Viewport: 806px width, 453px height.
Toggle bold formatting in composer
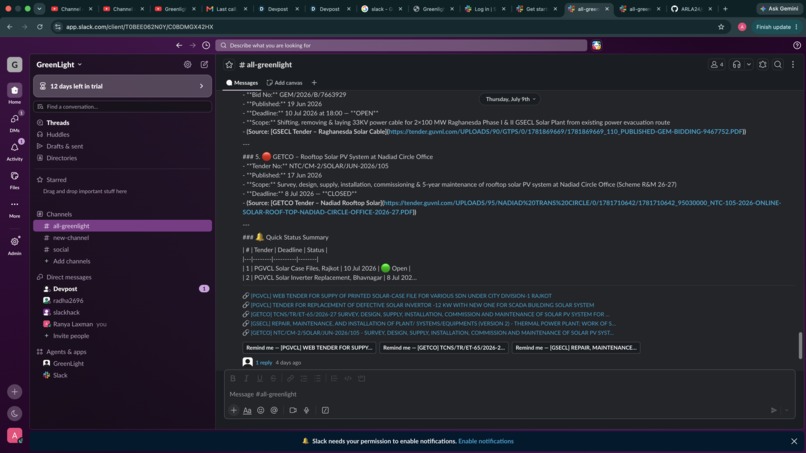(233, 378)
